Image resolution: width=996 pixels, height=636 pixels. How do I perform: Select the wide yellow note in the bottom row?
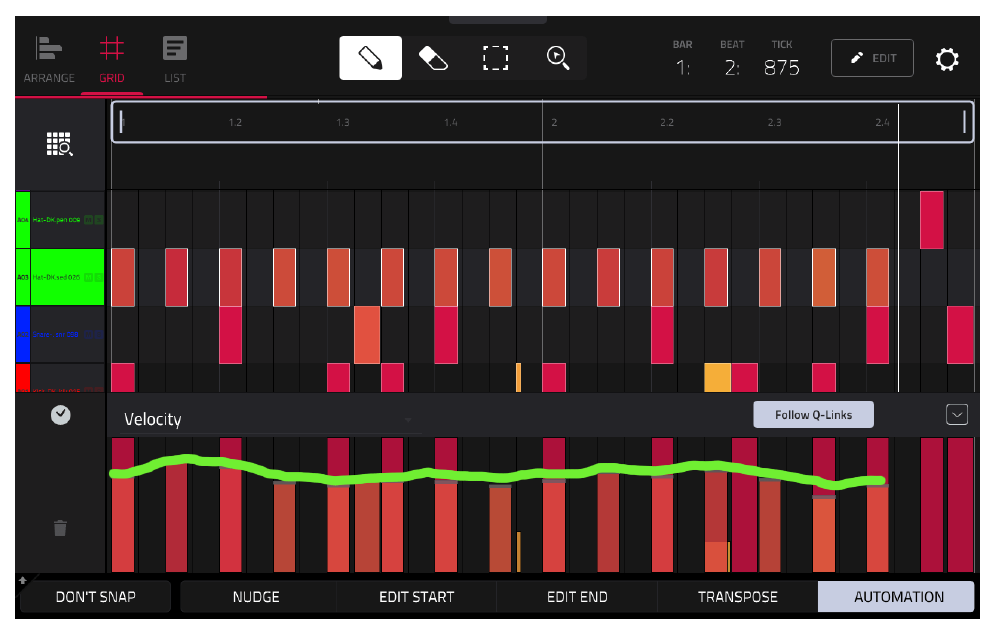tap(718, 377)
